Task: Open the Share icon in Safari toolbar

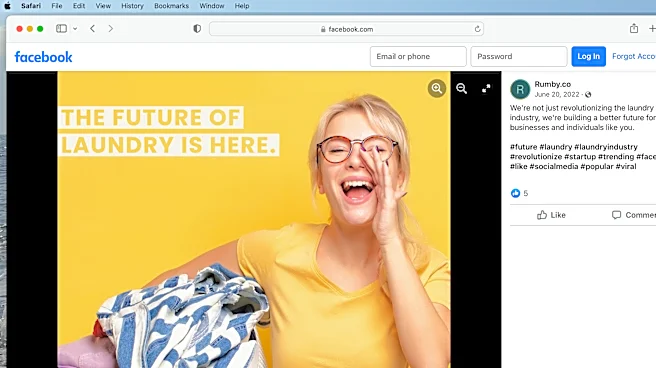Action: point(634,28)
